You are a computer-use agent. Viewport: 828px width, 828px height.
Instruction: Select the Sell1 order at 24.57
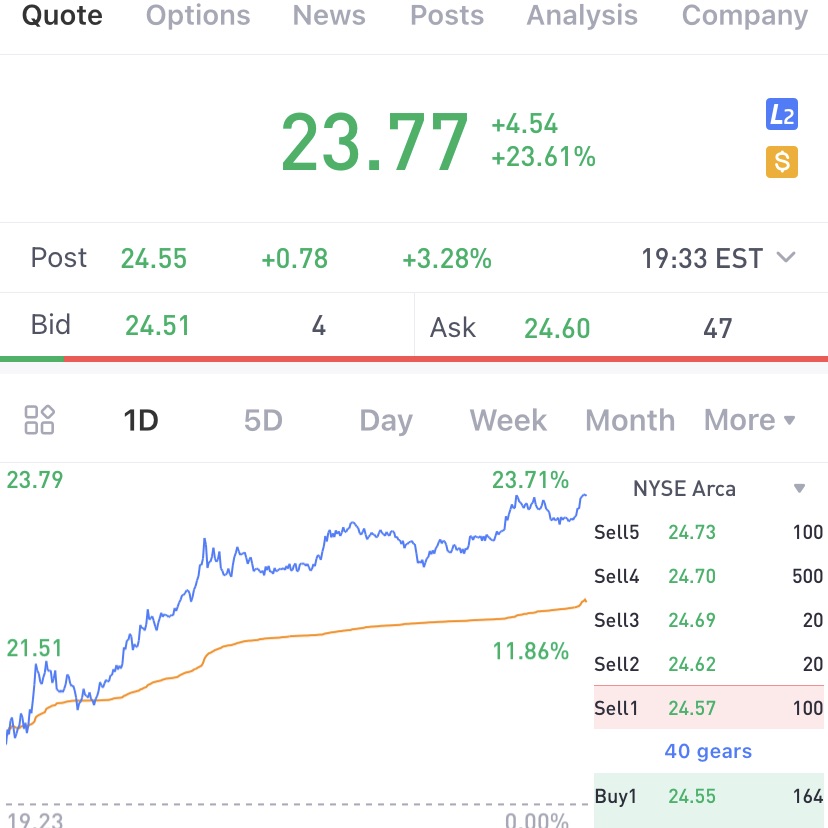coord(708,708)
